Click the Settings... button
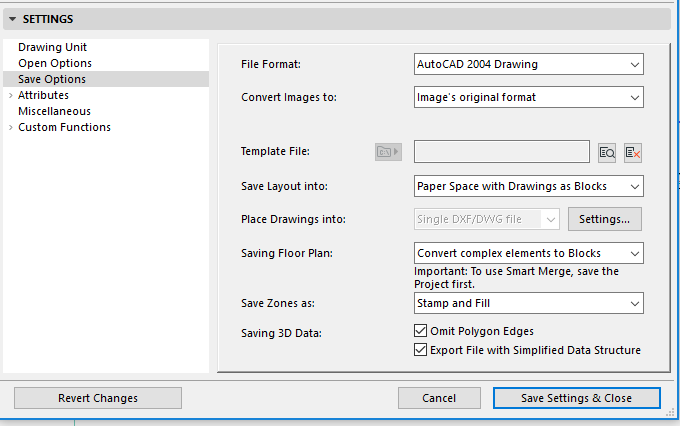The width and height of the screenshot is (680, 426). 605,219
